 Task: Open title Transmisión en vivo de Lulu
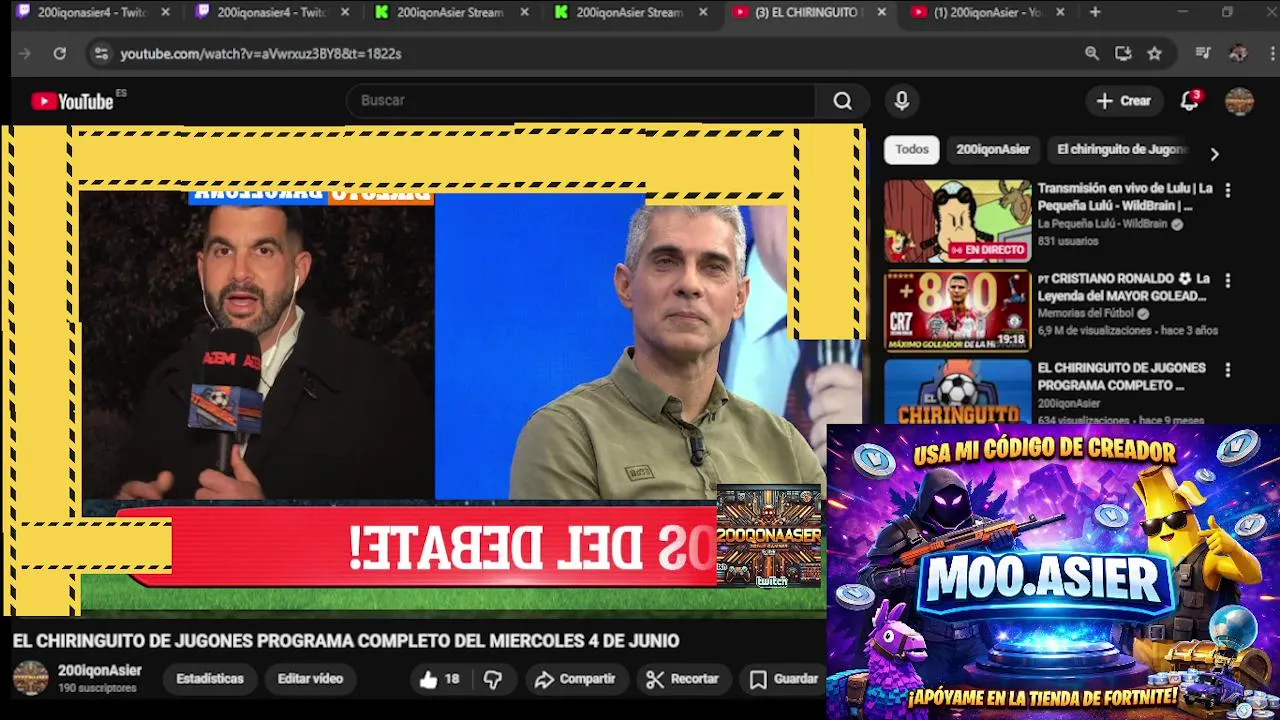[x=1125, y=197]
